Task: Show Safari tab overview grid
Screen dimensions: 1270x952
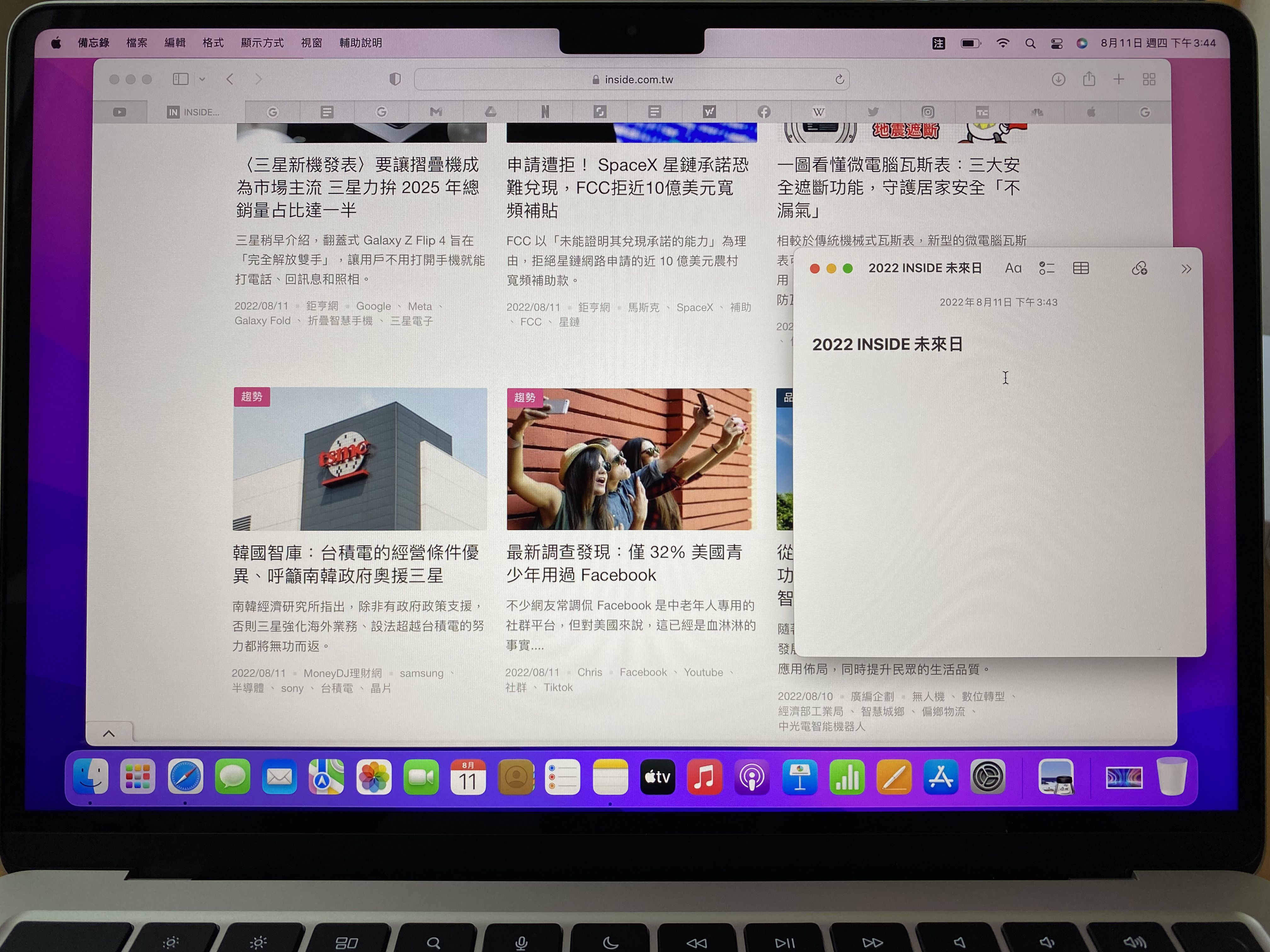Action: point(1149,79)
